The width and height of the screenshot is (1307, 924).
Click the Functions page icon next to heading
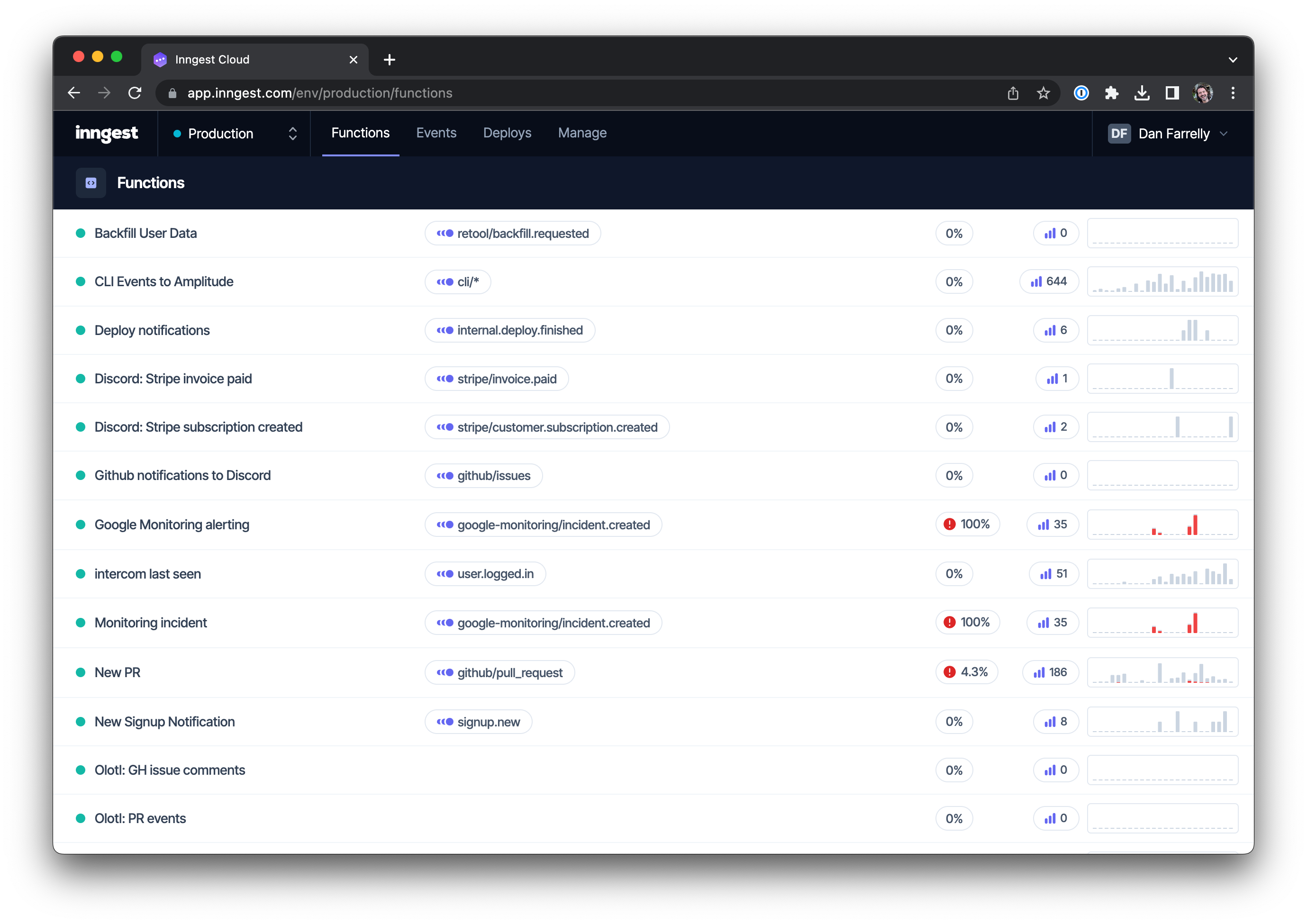(91, 183)
